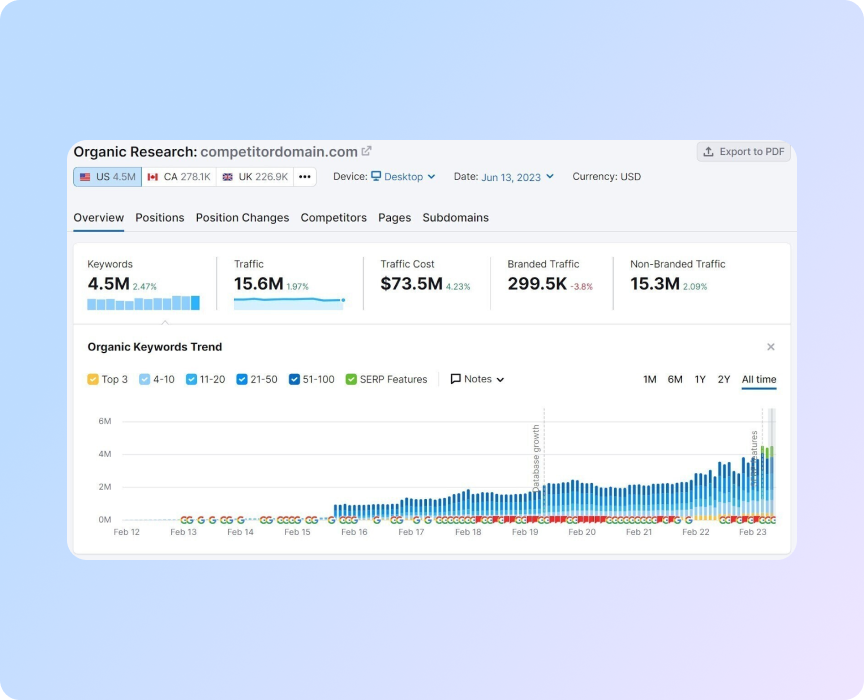864x700 pixels.
Task: Uncheck the Top 3 checkbox
Action: (93, 379)
